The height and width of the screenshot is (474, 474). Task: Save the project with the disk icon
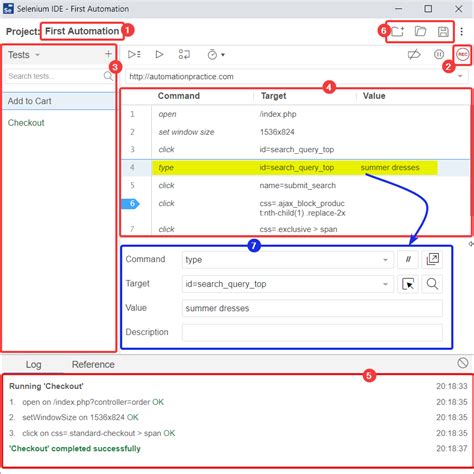click(443, 32)
